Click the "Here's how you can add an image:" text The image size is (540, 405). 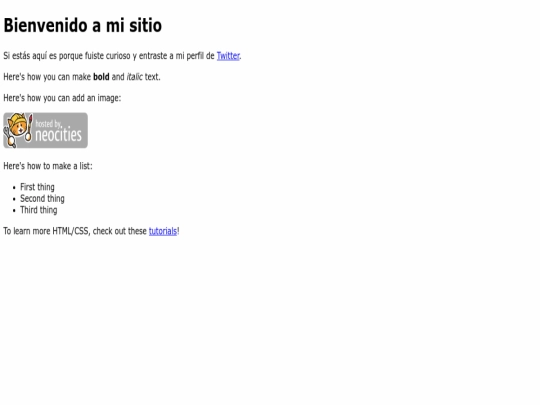coord(62,98)
